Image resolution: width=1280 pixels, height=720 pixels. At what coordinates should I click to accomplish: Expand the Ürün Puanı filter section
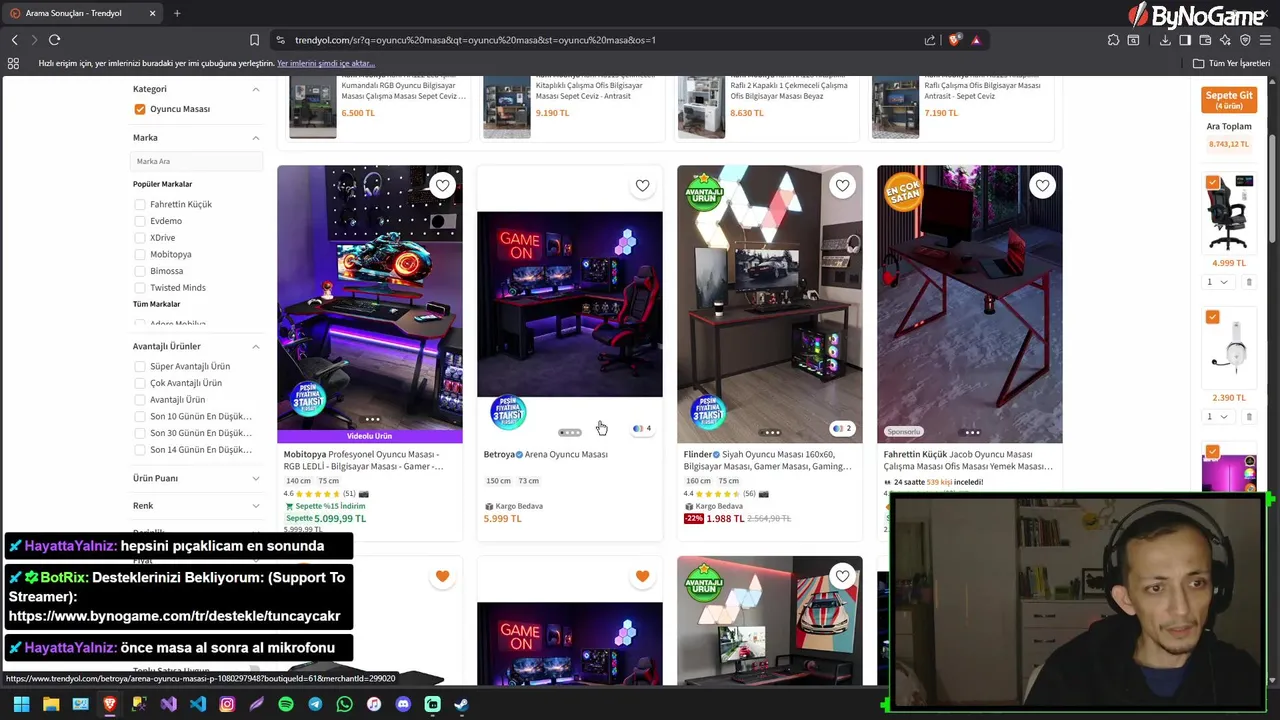255,478
